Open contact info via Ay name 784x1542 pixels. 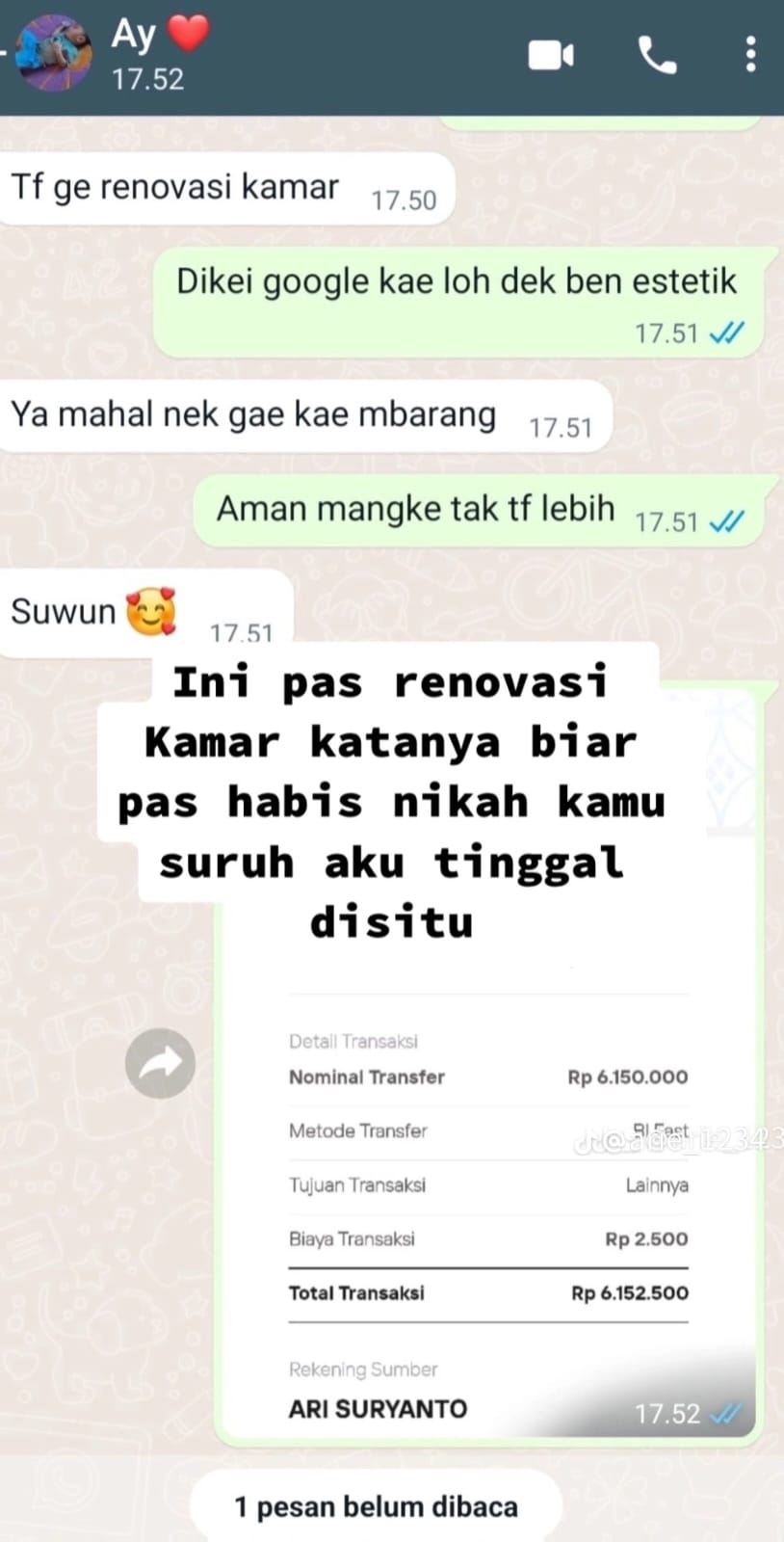133,35
